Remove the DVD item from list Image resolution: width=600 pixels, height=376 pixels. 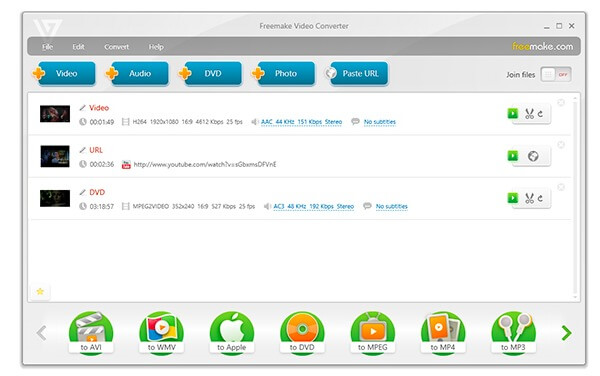[561, 187]
